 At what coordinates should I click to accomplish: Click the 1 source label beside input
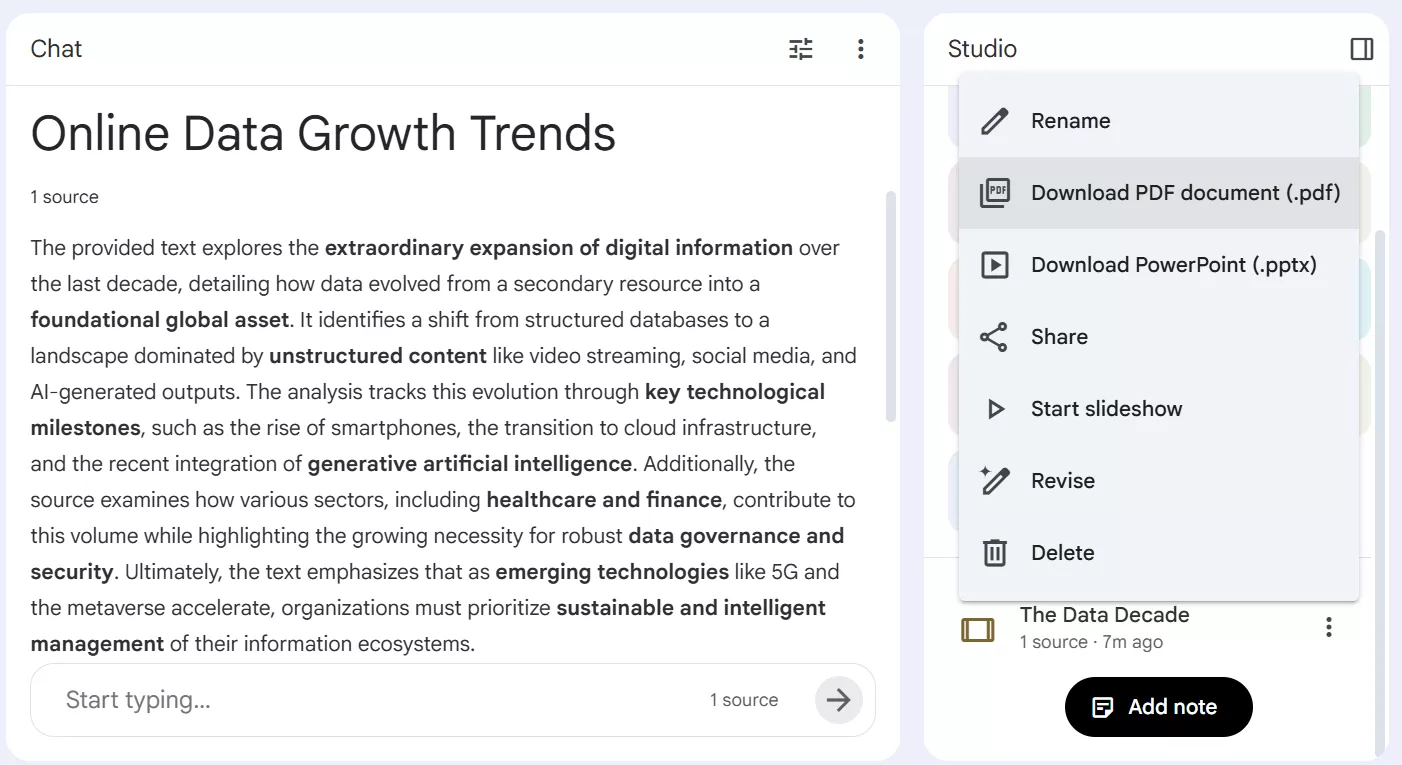[743, 700]
